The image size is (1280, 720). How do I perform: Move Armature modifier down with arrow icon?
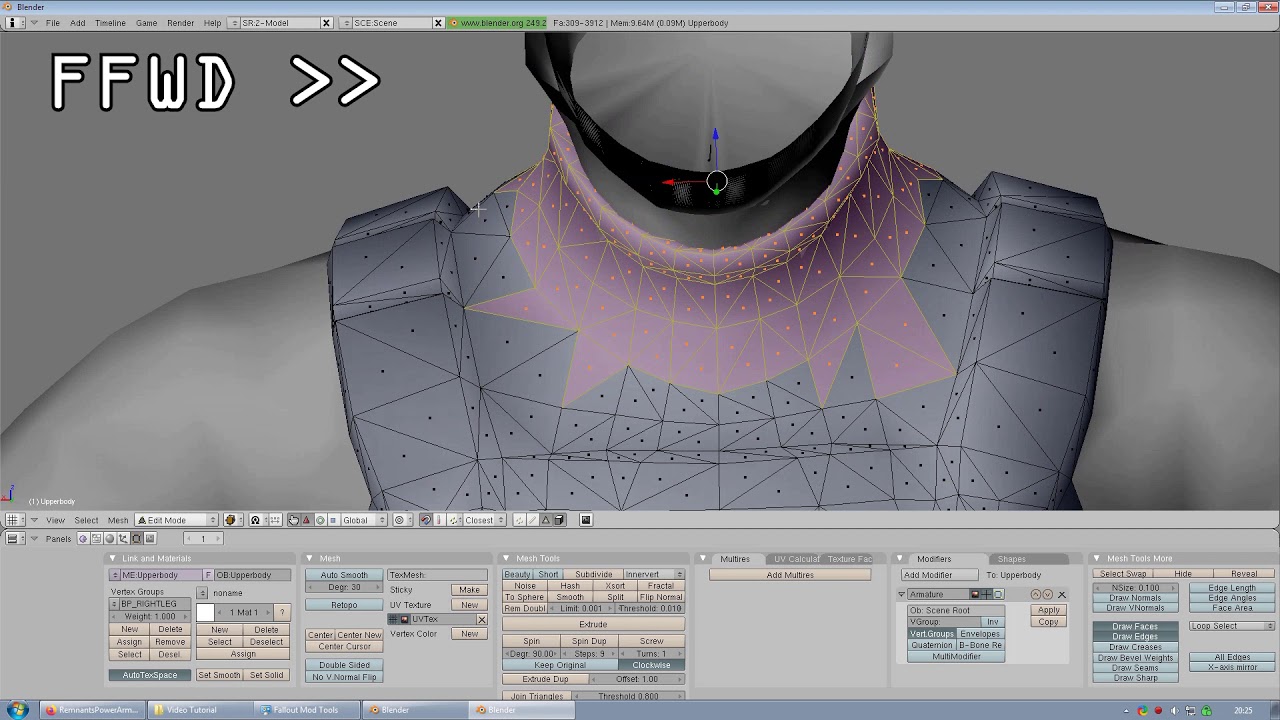pos(1047,594)
